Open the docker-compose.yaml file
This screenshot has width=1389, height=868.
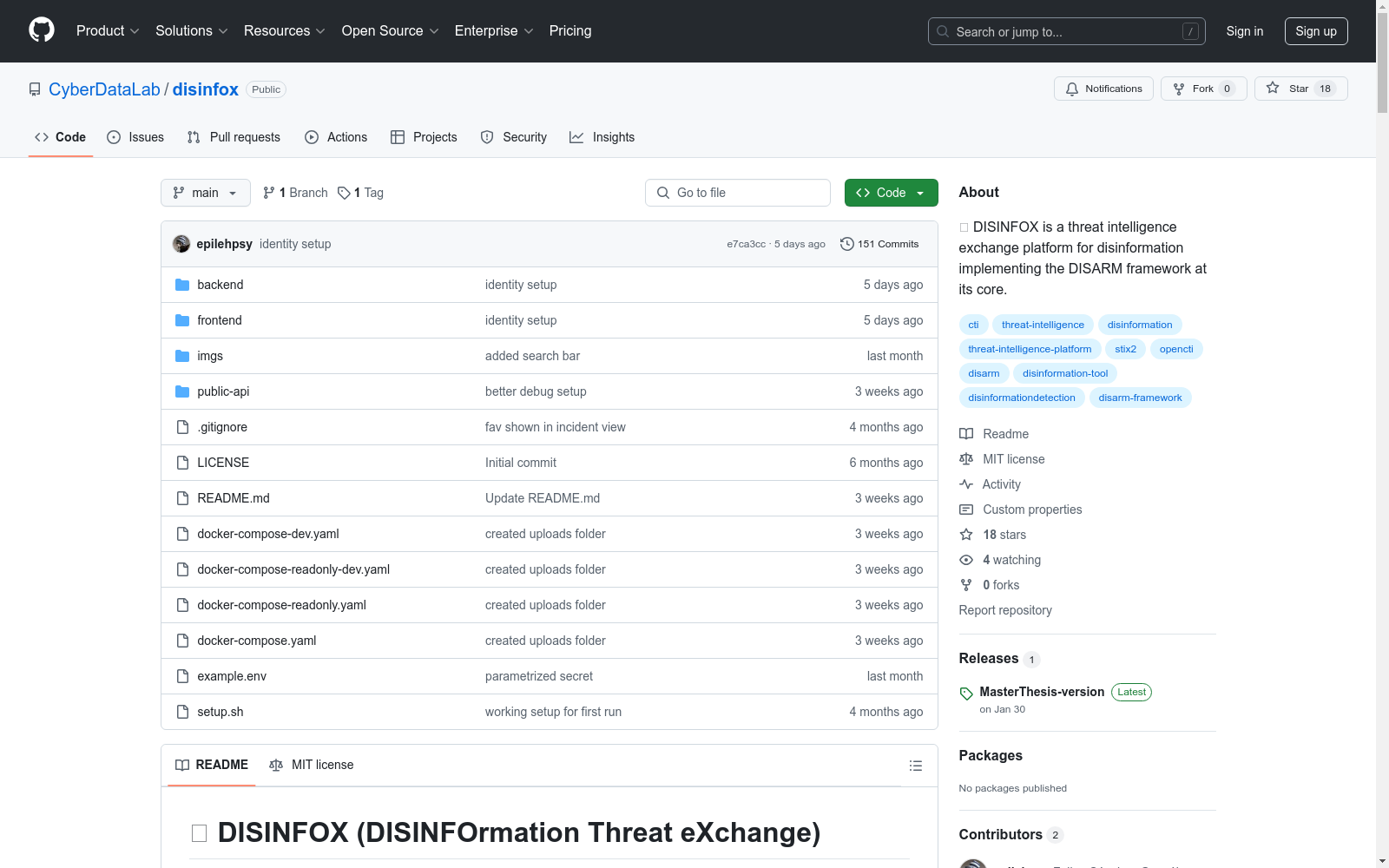(257, 641)
